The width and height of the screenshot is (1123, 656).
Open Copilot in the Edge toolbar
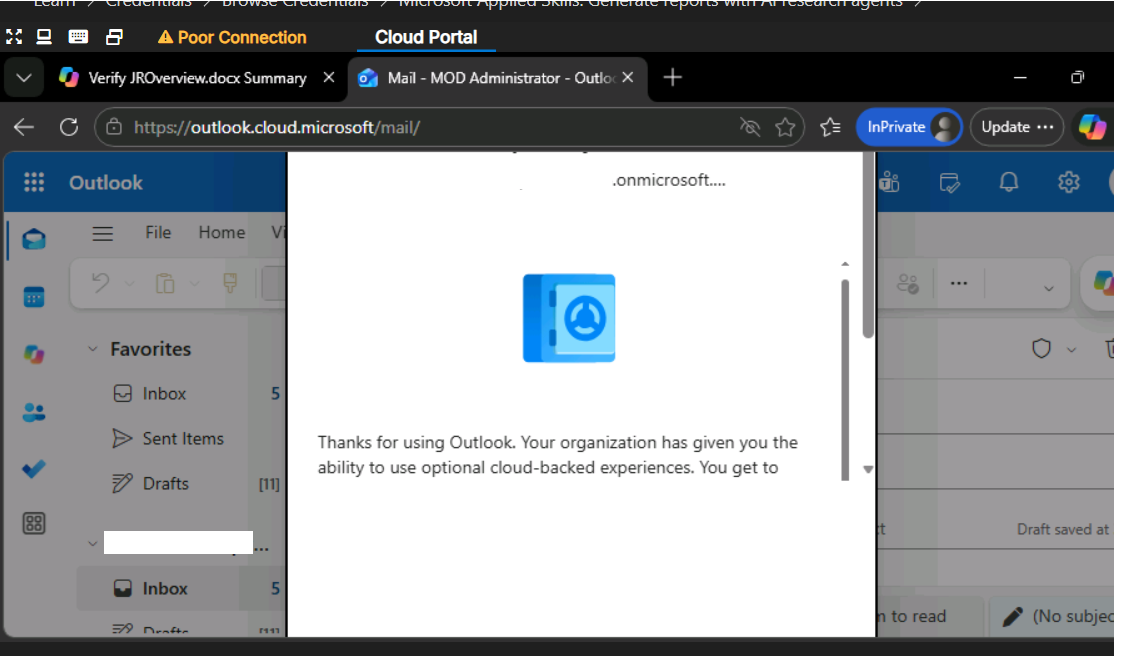tap(1092, 127)
